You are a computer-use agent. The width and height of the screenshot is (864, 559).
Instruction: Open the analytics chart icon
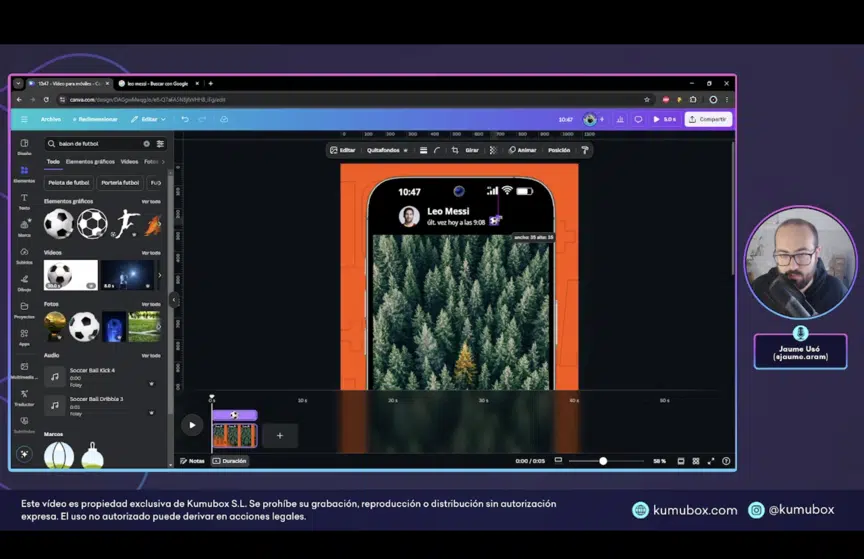(620, 119)
